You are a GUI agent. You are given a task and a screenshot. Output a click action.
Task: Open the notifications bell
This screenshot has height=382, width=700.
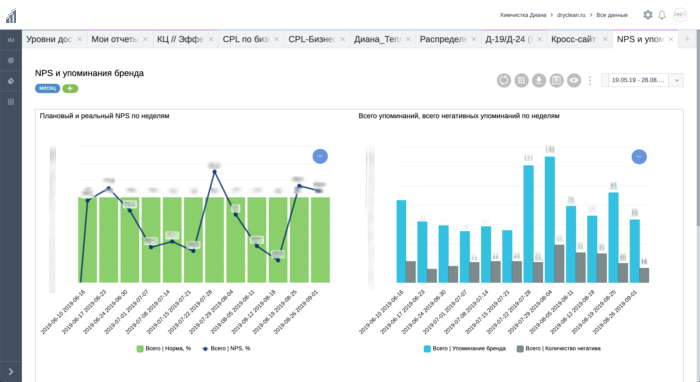[x=662, y=15]
